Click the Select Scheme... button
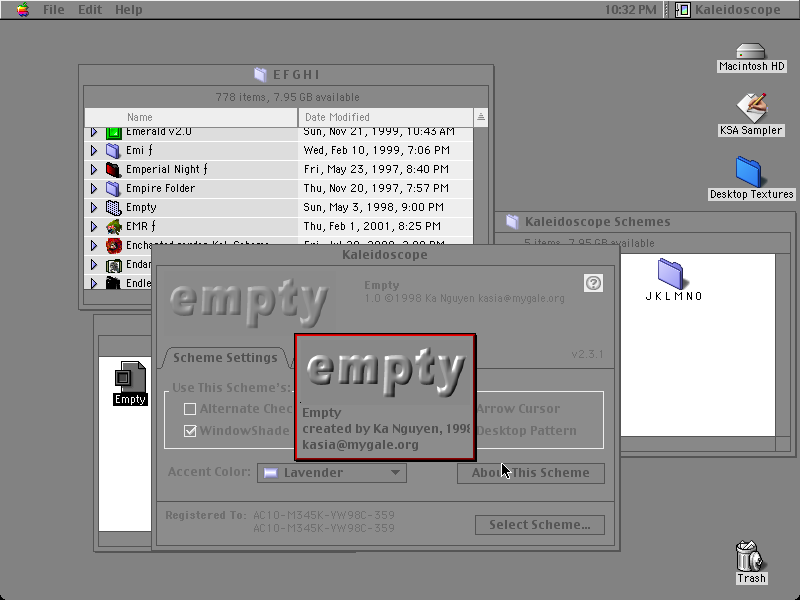The width and height of the screenshot is (800, 600). [x=540, y=525]
